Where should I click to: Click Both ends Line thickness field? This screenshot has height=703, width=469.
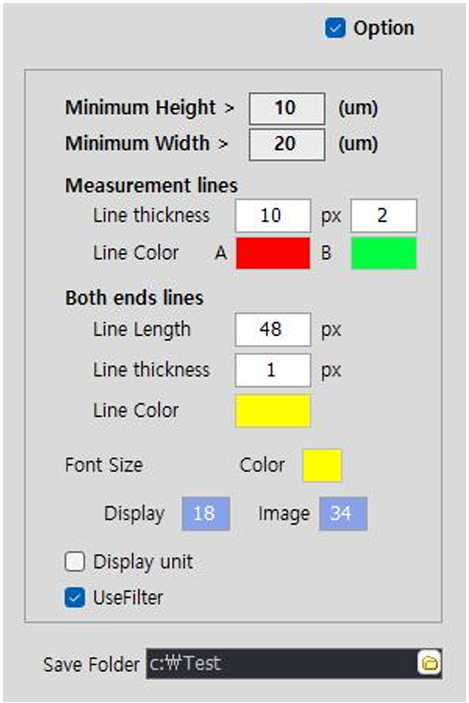(x=273, y=370)
